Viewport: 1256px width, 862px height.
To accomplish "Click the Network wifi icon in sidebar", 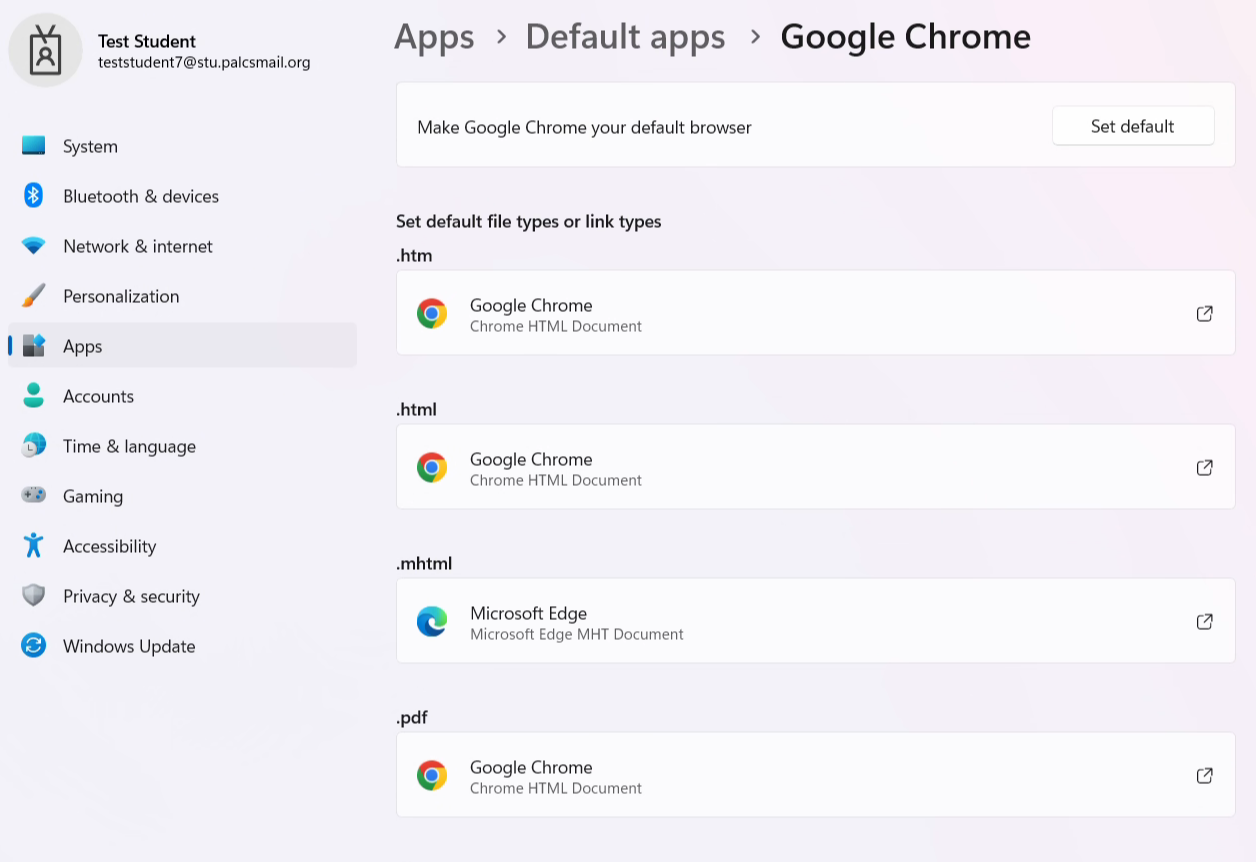I will 34,246.
